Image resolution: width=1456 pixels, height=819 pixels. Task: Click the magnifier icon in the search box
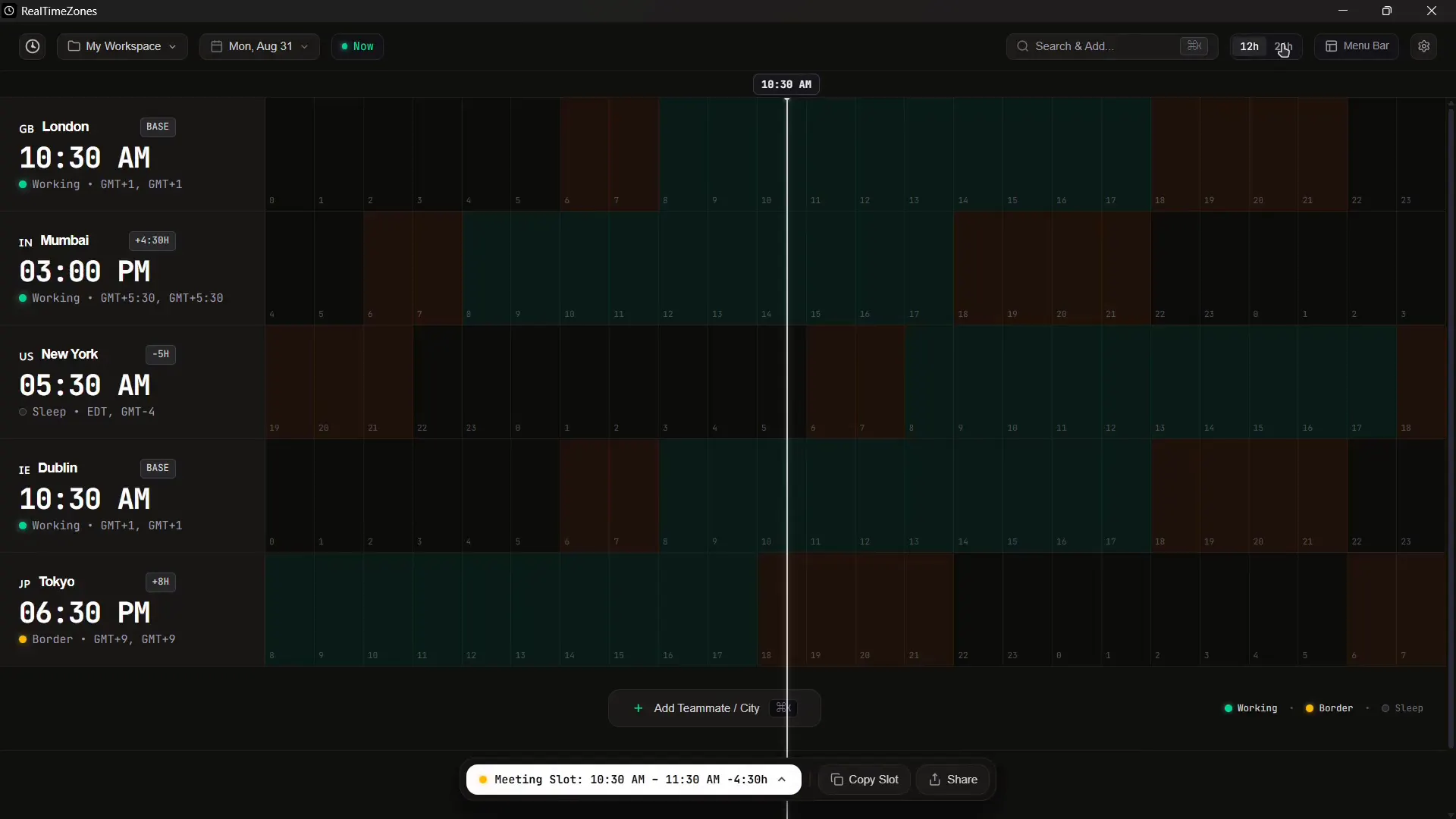1023,46
